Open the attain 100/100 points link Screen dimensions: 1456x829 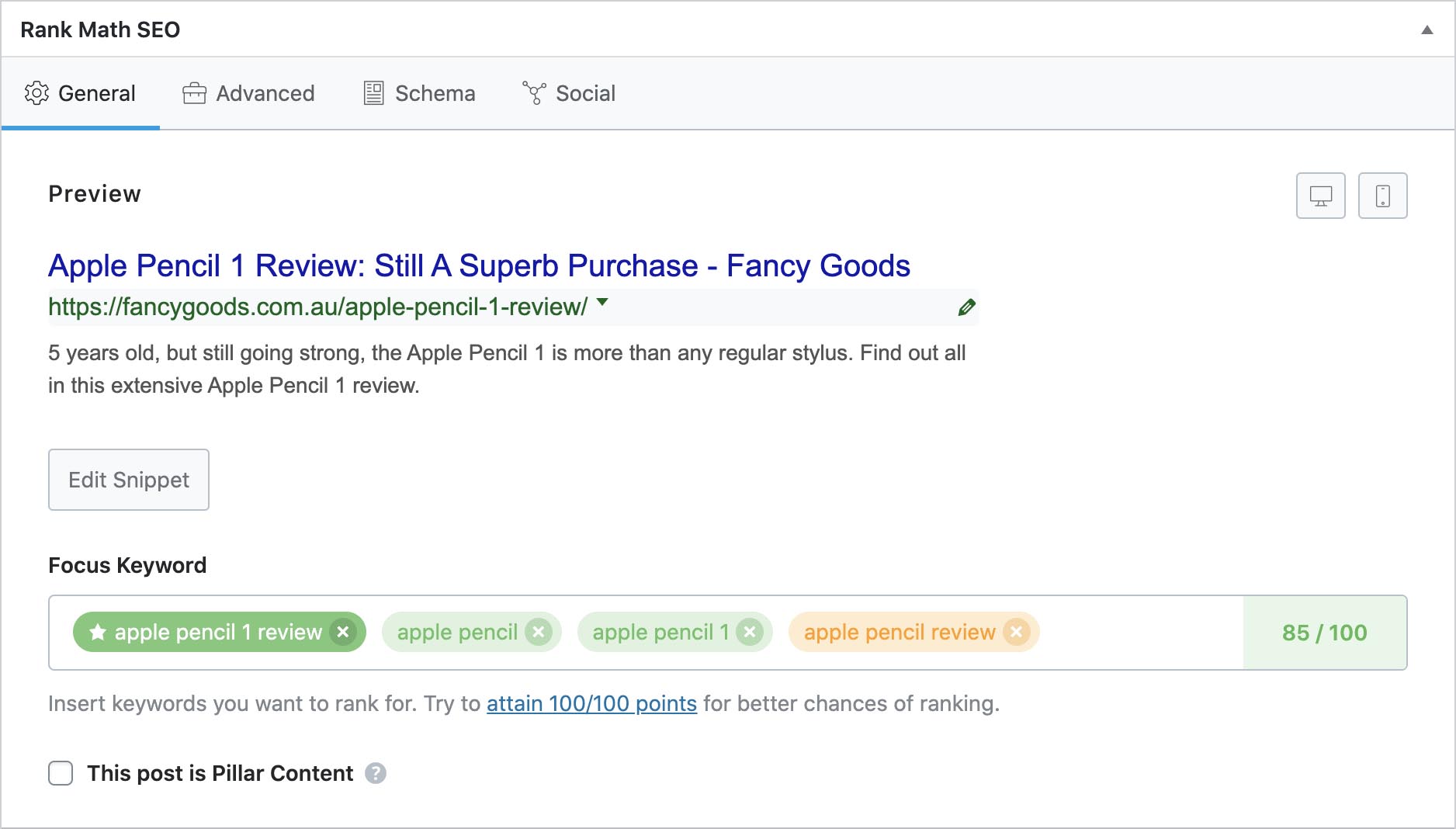(x=591, y=703)
